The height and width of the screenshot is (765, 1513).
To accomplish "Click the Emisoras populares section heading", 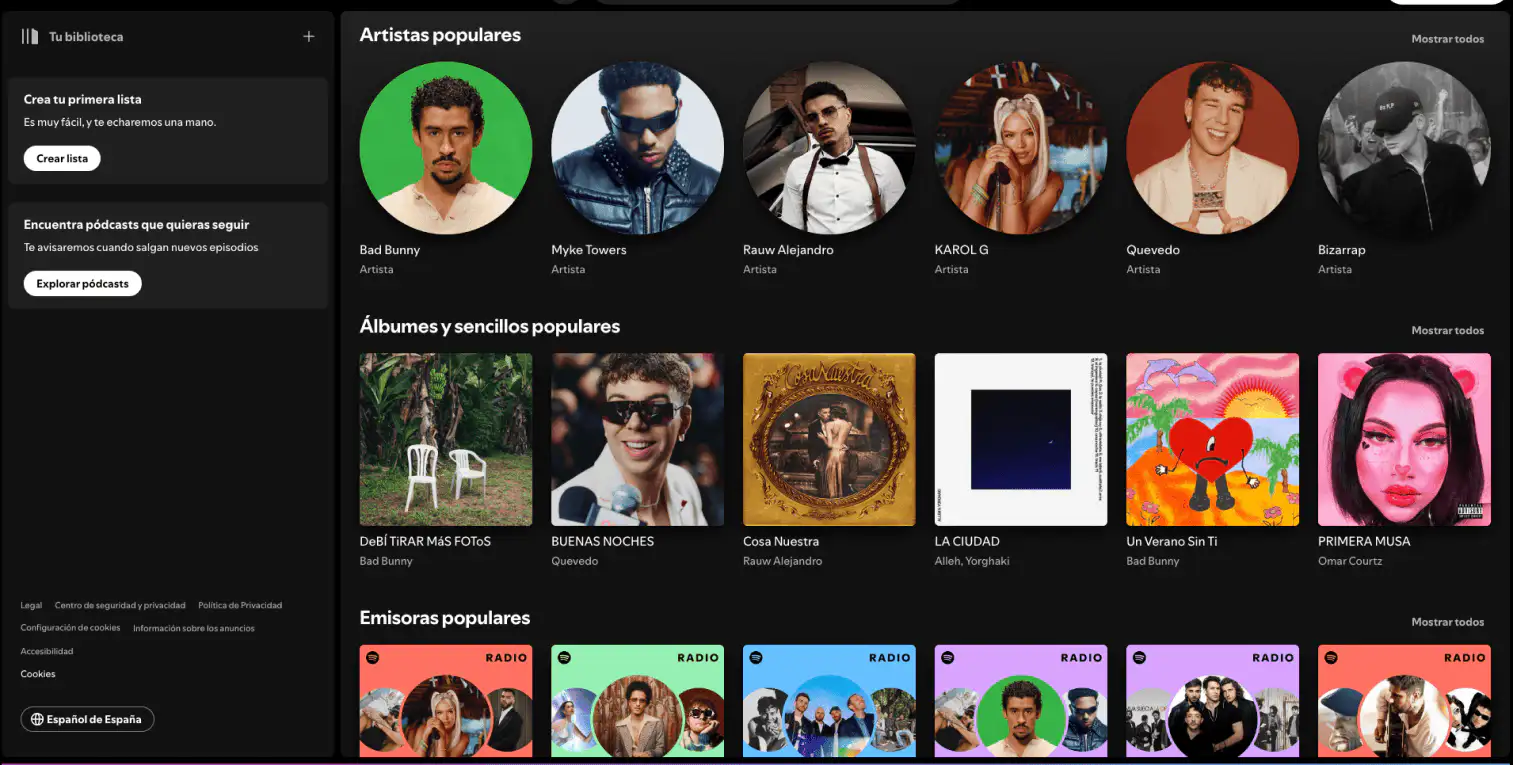I will pyautogui.click(x=445, y=618).
